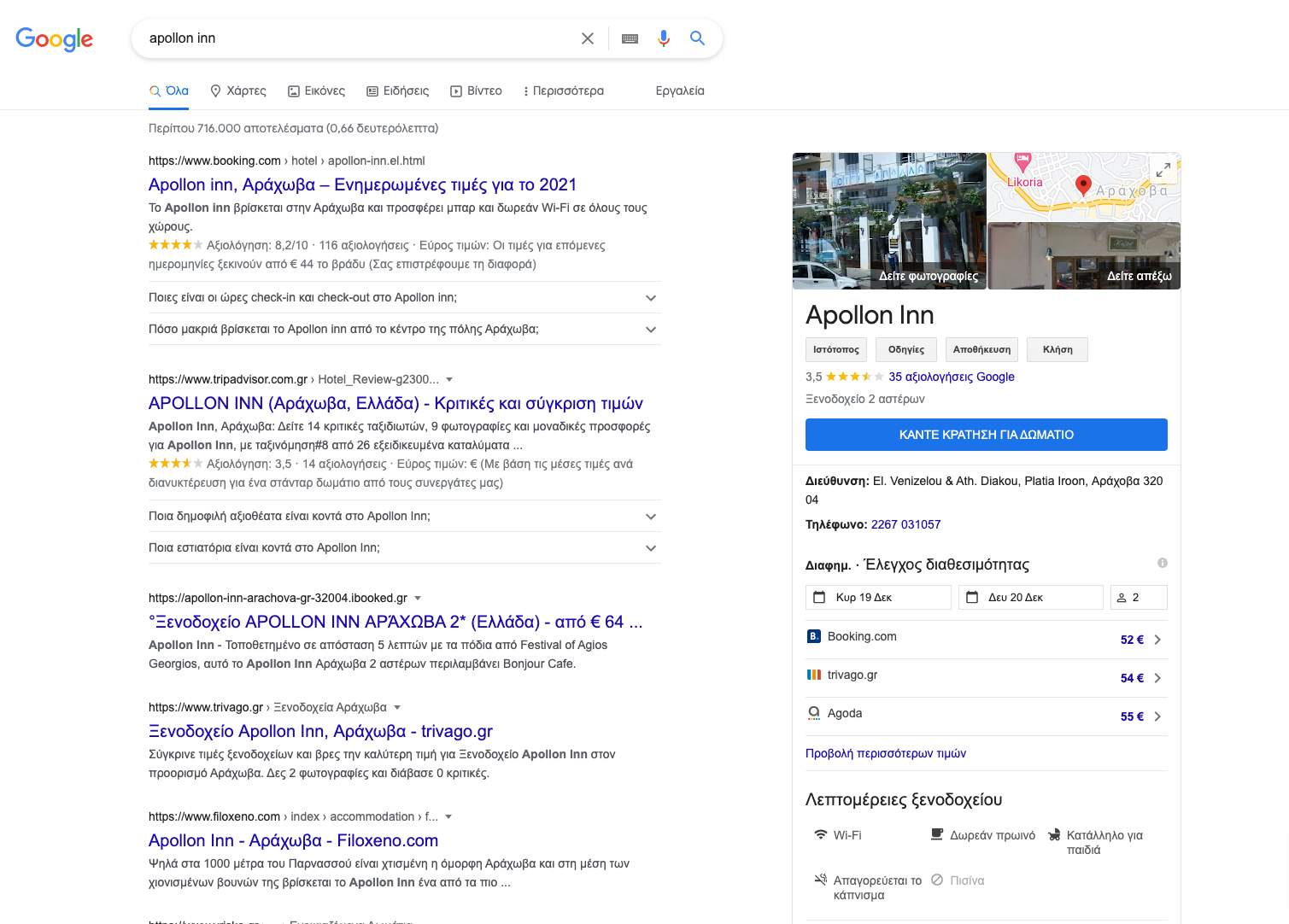Pick check-in date Κυρ 19 Δεκ
This screenshot has height=924, width=1289.
pyautogui.click(x=878, y=597)
